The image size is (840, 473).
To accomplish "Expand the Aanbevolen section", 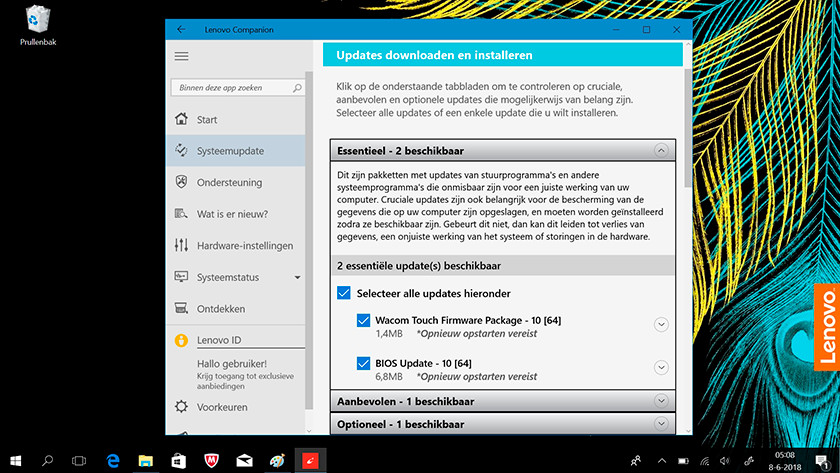I will (660, 401).
